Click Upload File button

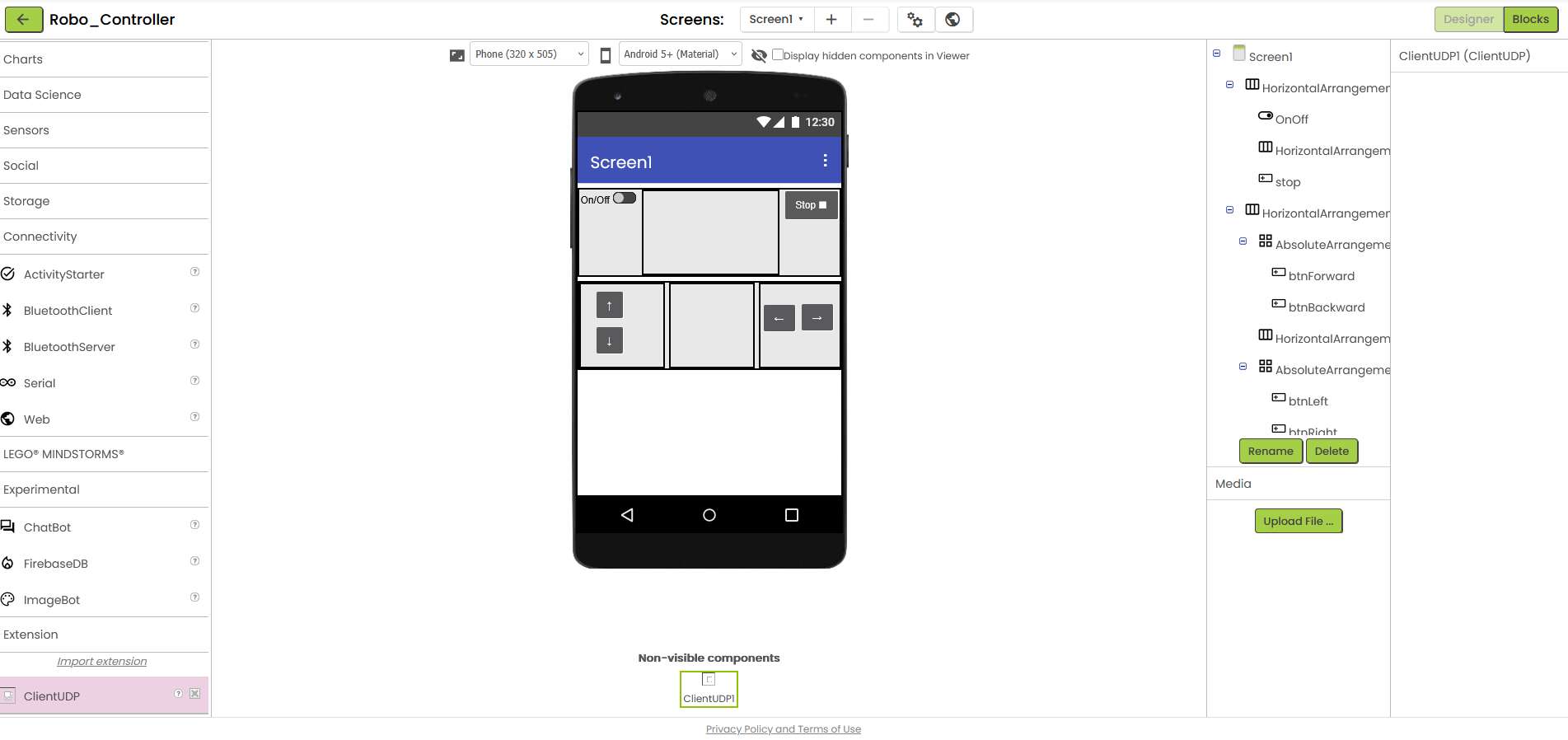coord(1299,522)
